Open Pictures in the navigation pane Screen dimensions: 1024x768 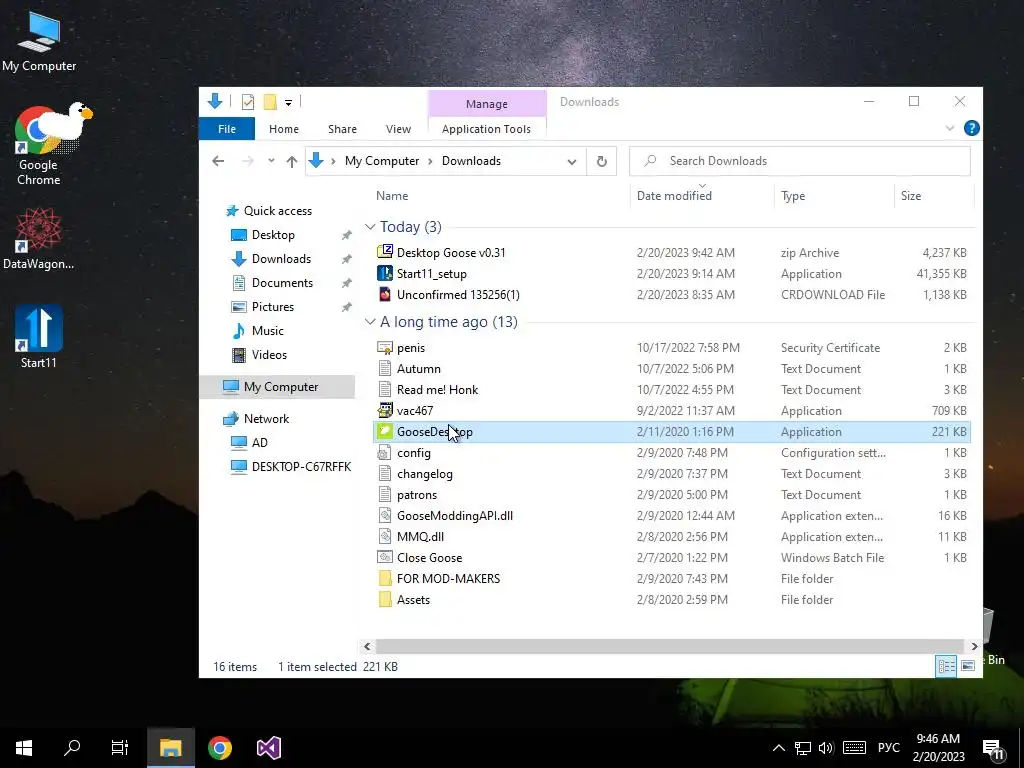point(272,307)
